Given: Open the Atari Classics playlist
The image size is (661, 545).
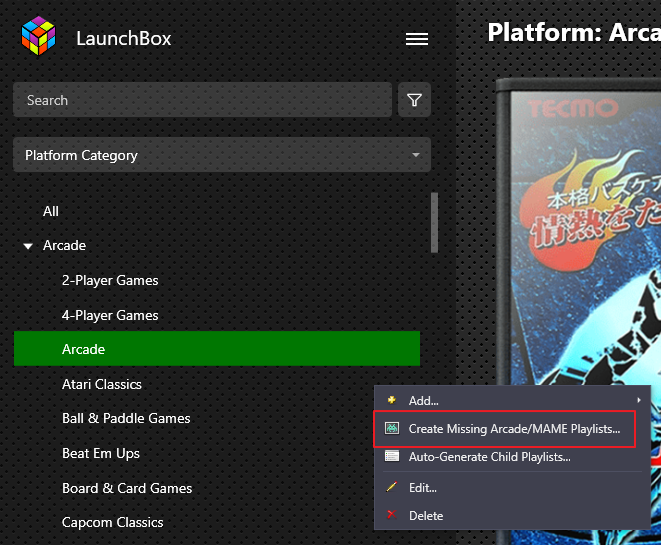Looking at the screenshot, I should coord(102,384).
